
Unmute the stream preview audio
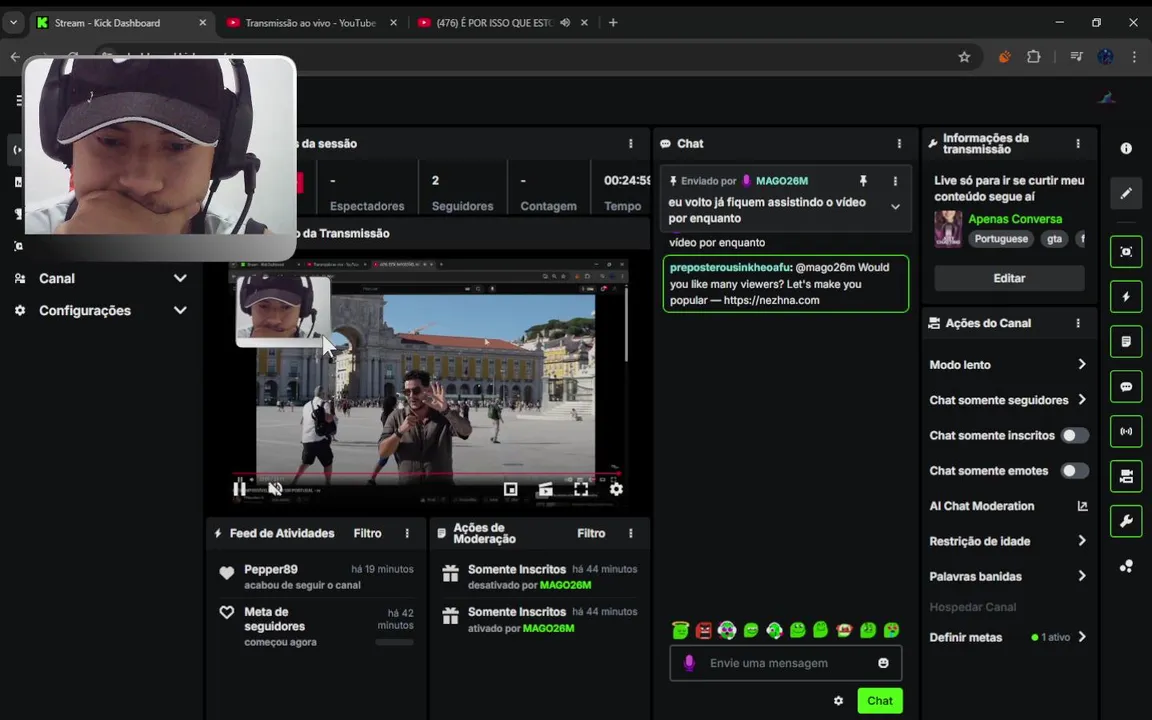275,489
